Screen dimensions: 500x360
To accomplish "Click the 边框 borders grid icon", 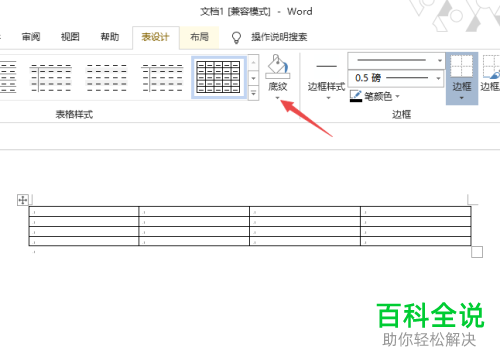I will point(462,66).
